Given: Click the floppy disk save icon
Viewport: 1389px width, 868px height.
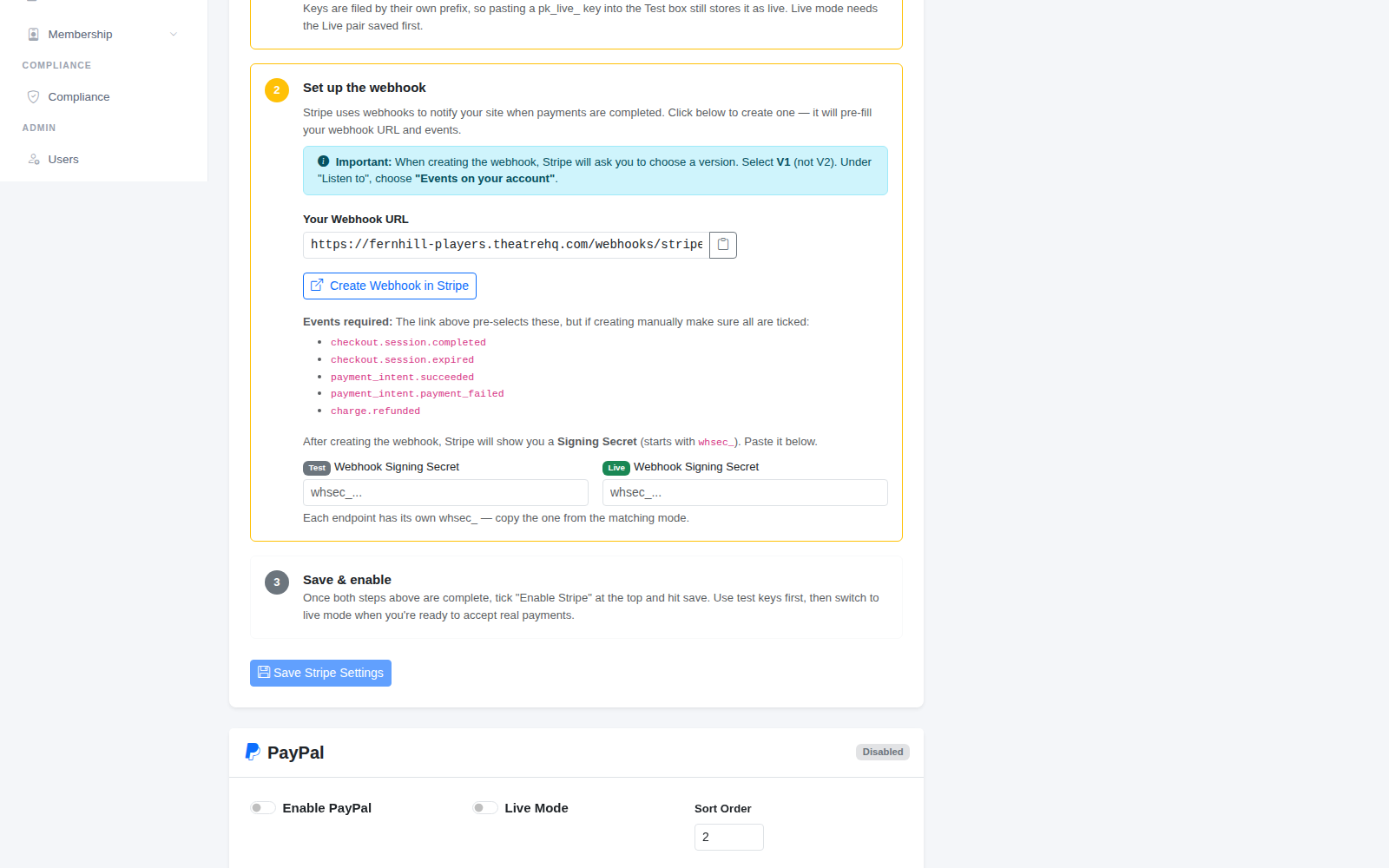Looking at the screenshot, I should click(264, 672).
